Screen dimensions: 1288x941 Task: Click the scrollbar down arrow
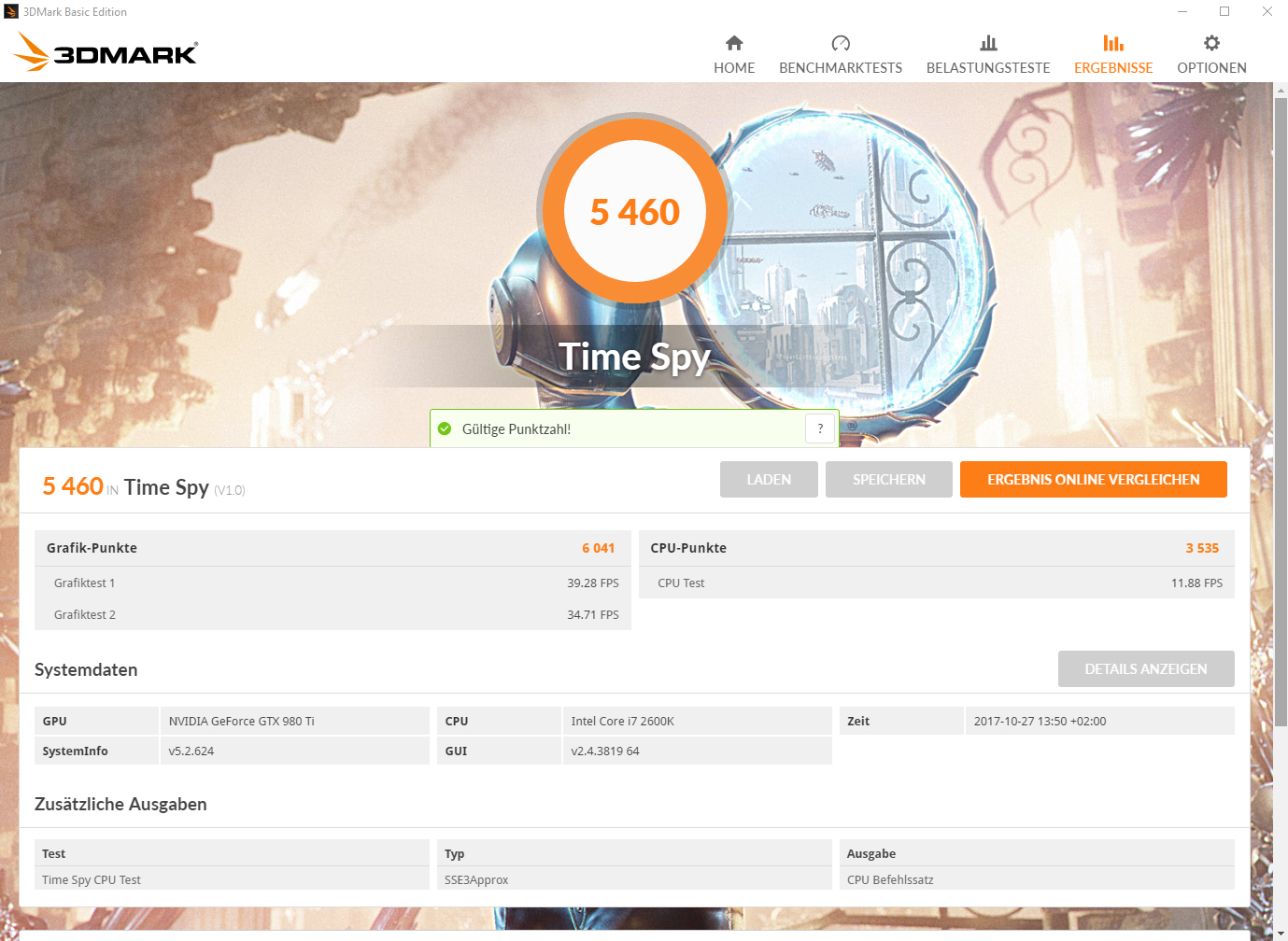(x=1281, y=933)
